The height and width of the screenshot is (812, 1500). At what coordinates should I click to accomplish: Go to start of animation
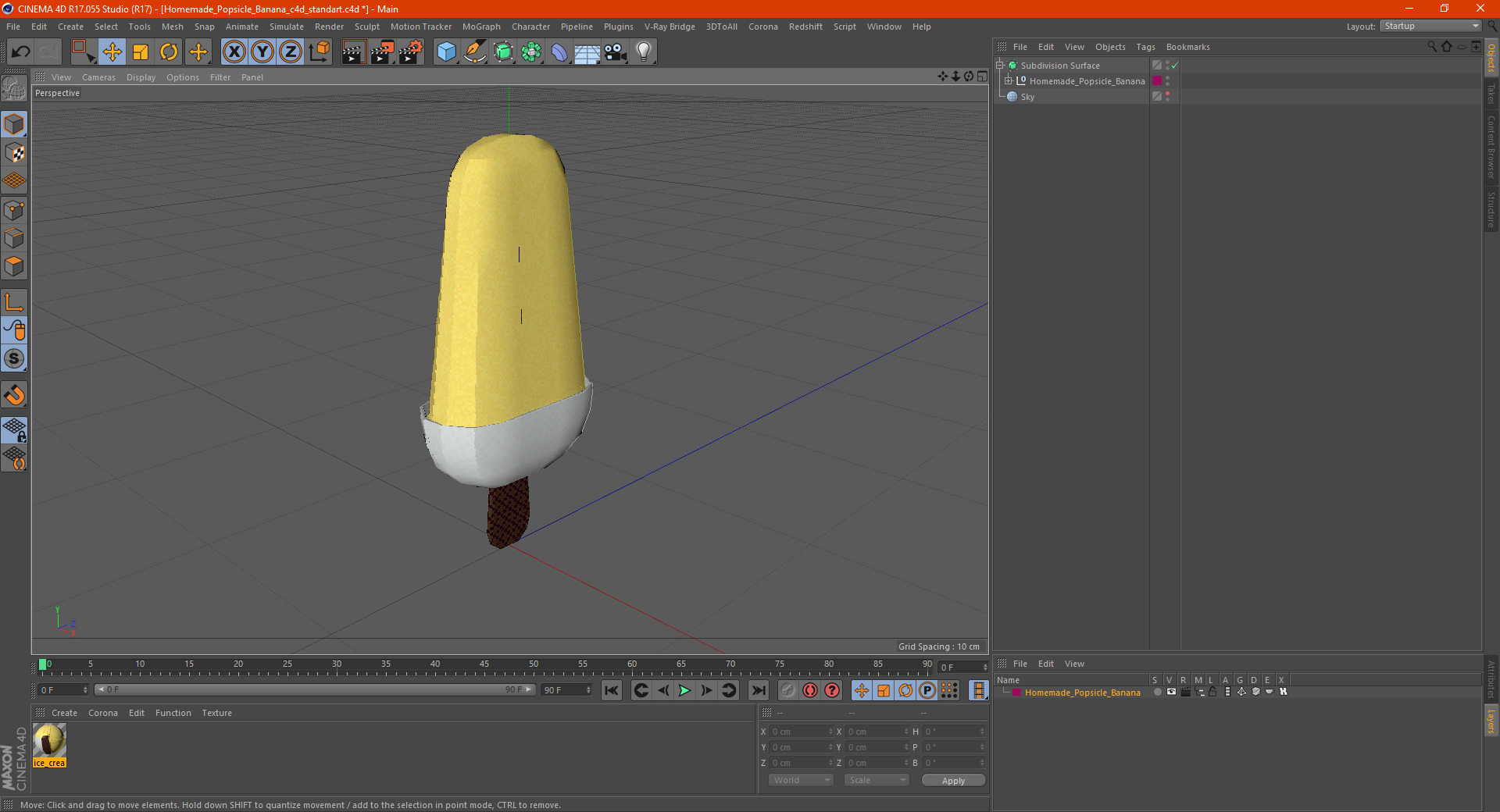[x=612, y=690]
